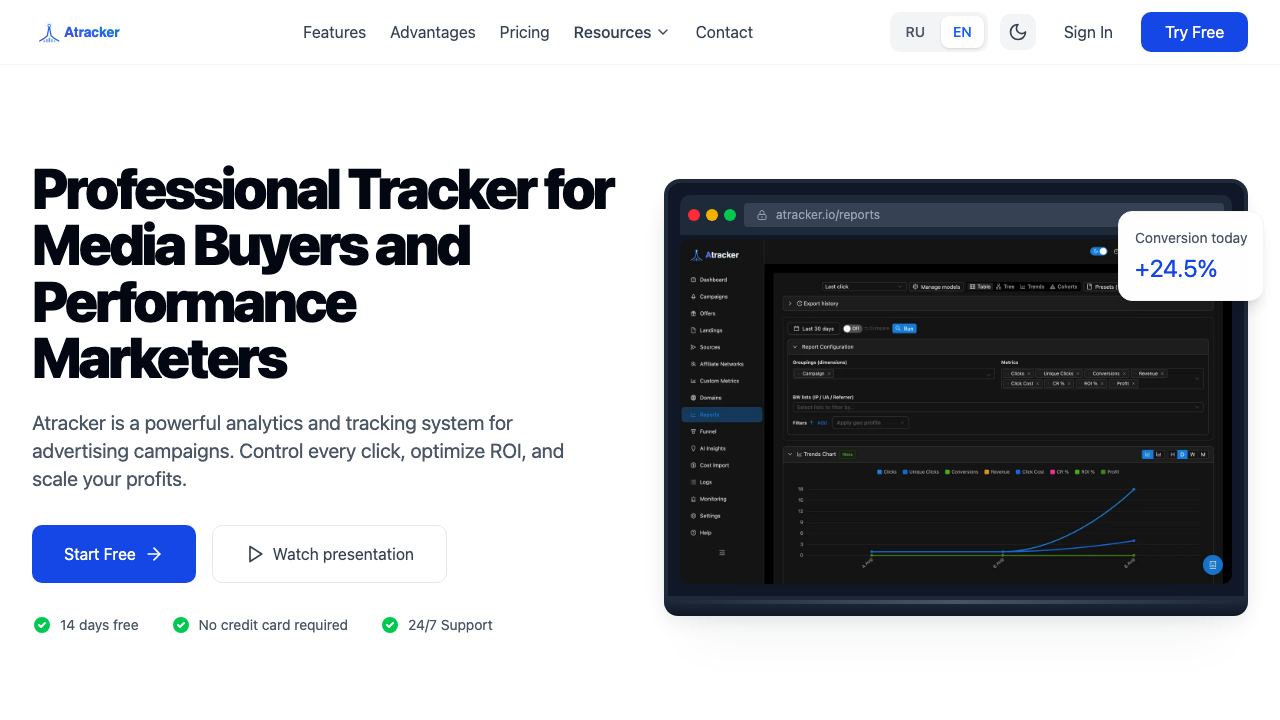
Task: Click the yellow window dot in mockup
Action: pyautogui.click(x=712, y=215)
